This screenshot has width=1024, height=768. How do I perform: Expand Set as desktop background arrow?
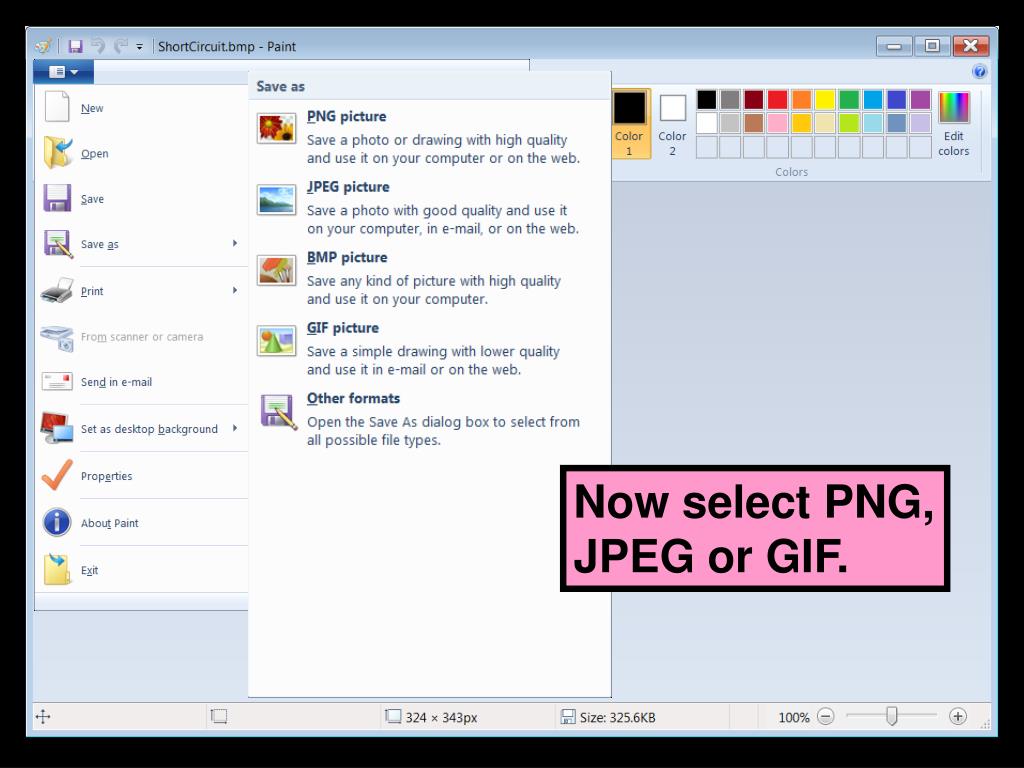pos(235,428)
